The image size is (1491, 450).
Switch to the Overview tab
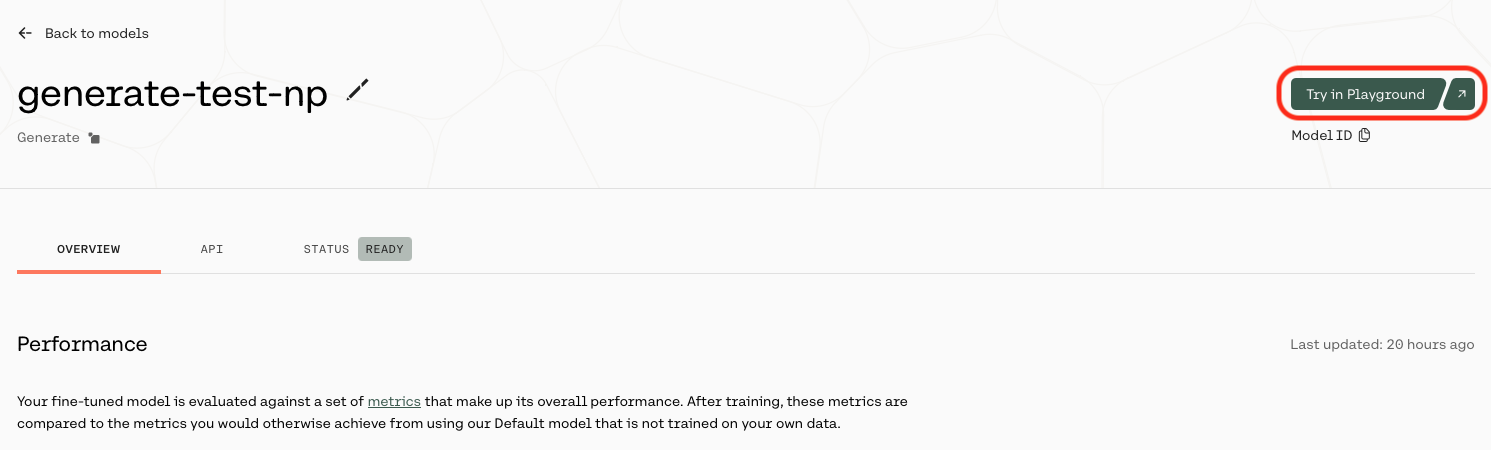[x=88, y=249]
